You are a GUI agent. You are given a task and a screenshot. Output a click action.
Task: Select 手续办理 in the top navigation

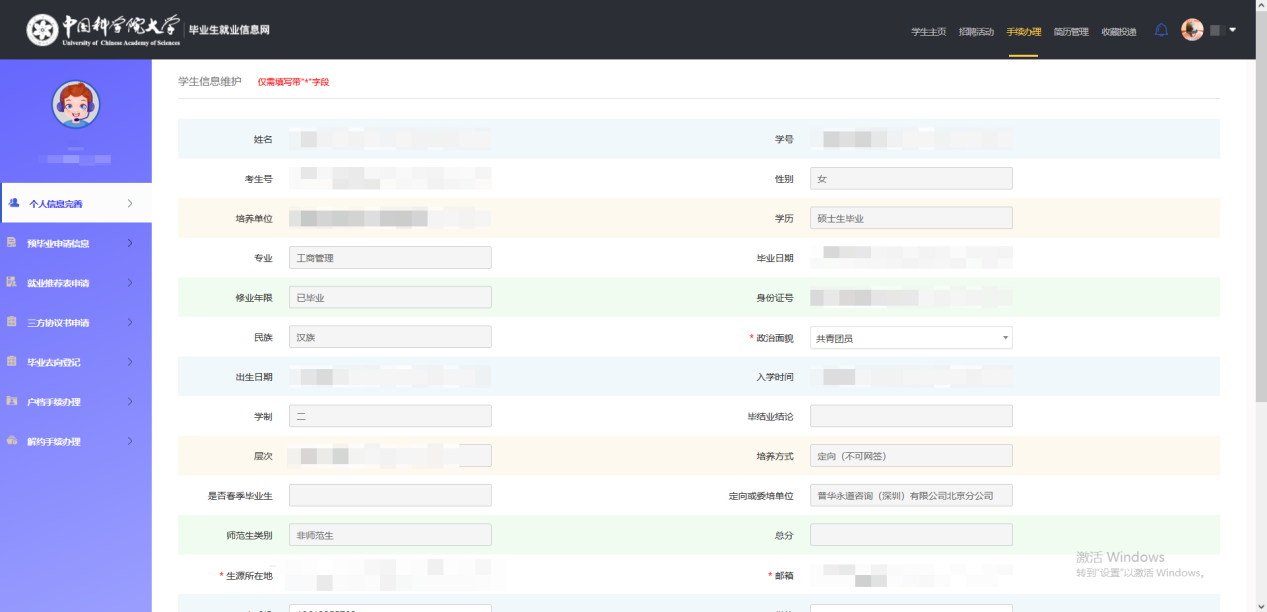point(1023,32)
